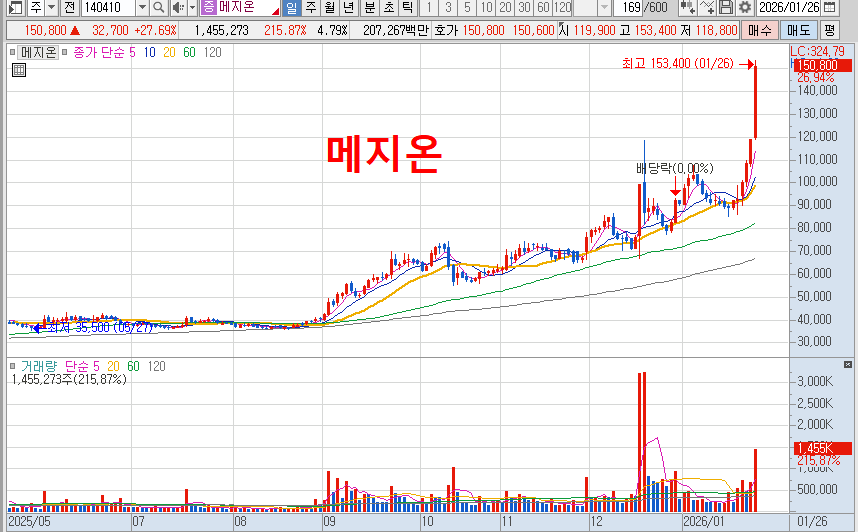Screen dimensions: 858x532
Task: Open the stock code 140410 dropdown arrow
Action: [142, 8]
